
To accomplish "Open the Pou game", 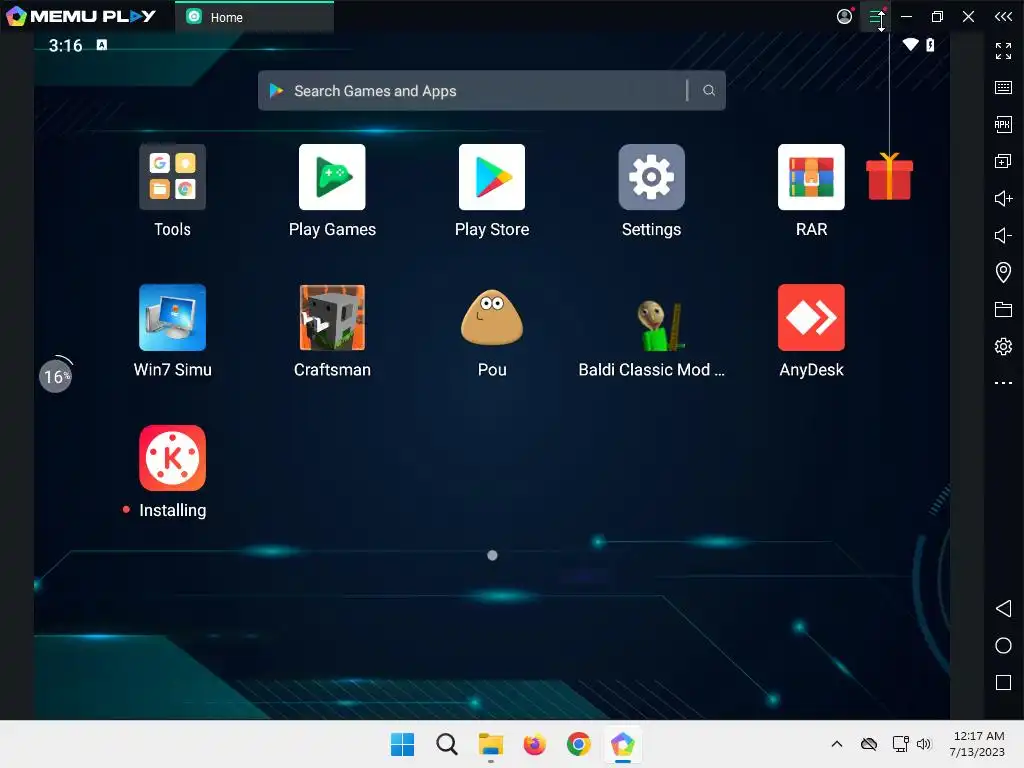I will 492,317.
